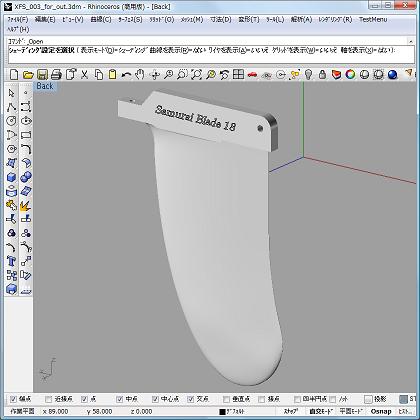The height and width of the screenshot is (420, 420).
Task: Click the x 89.000 coordinate readout
Action: click(x=55, y=411)
